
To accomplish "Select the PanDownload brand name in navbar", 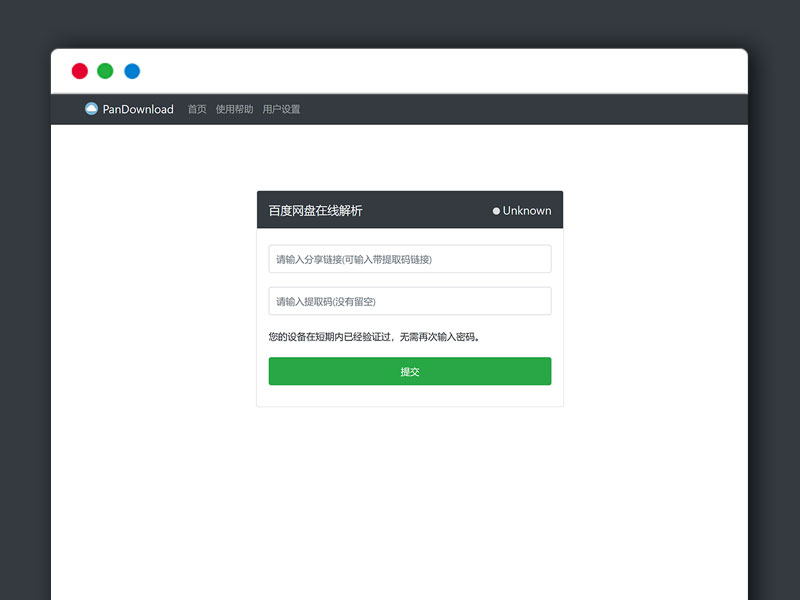I will coord(138,109).
